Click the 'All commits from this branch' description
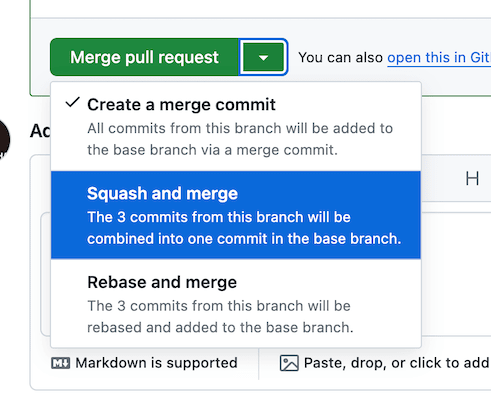 point(240,139)
